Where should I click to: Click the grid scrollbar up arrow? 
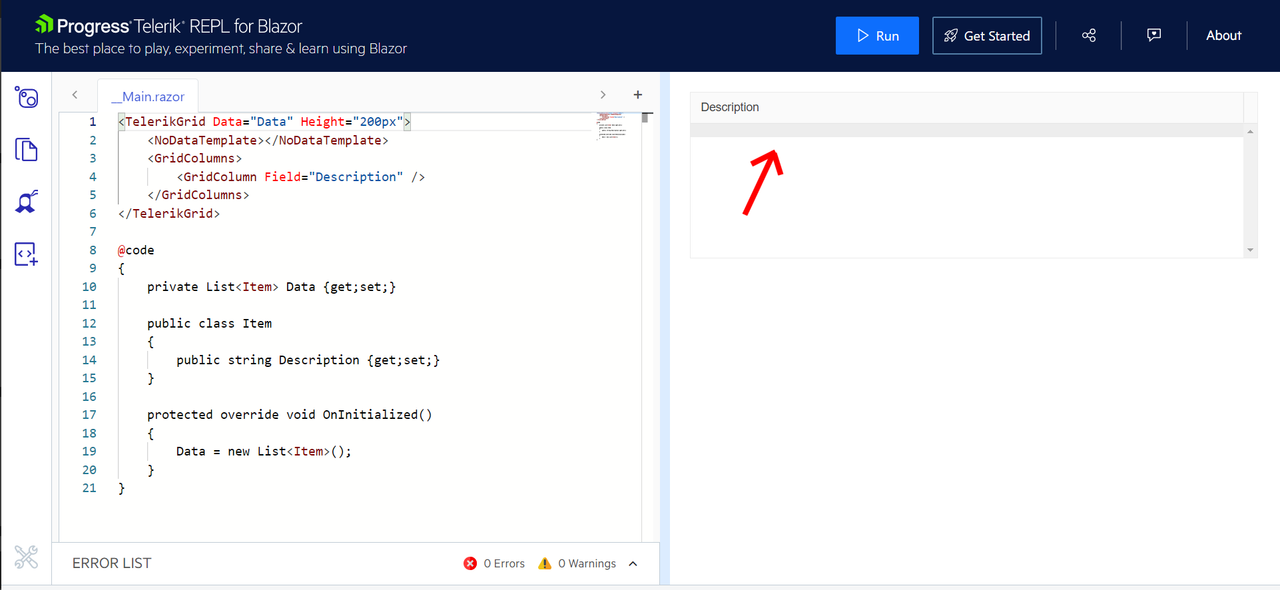tap(1251, 132)
